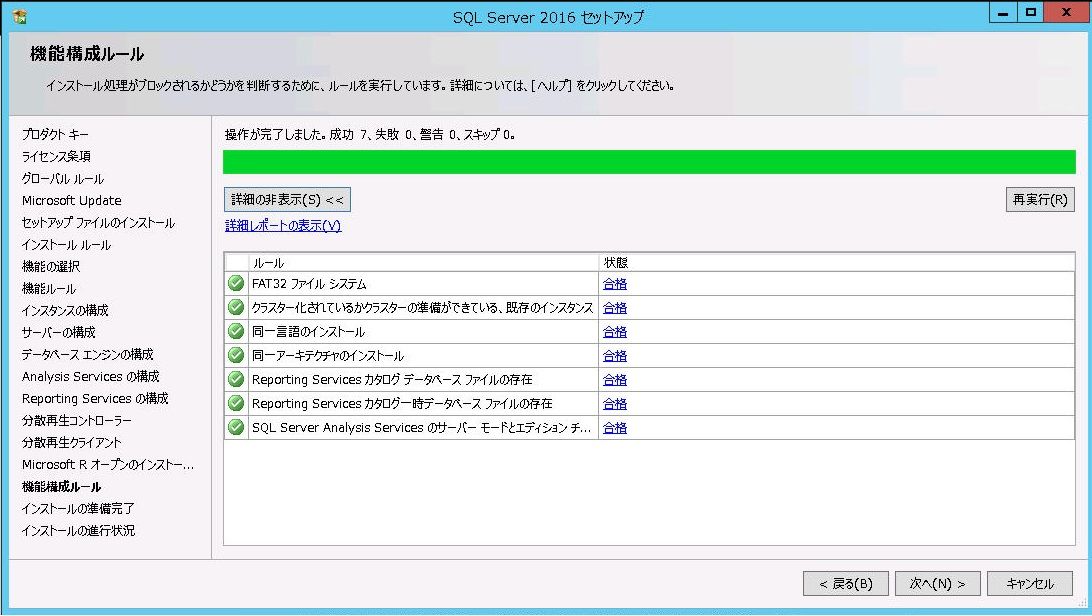Select セットアップ ファイルのインストール step

tap(98, 223)
